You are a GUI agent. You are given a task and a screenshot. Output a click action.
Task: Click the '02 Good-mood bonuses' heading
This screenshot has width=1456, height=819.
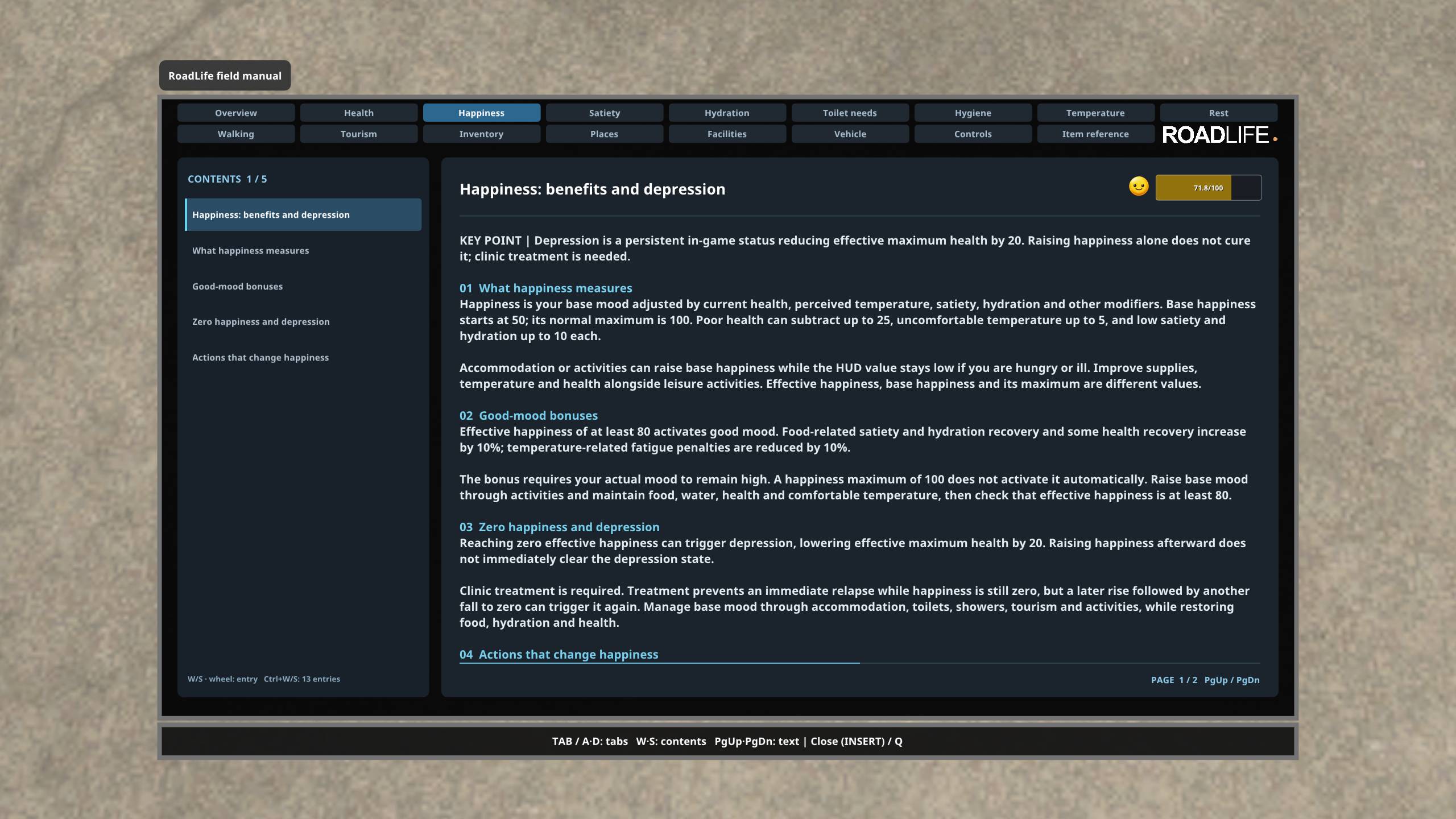tap(528, 415)
